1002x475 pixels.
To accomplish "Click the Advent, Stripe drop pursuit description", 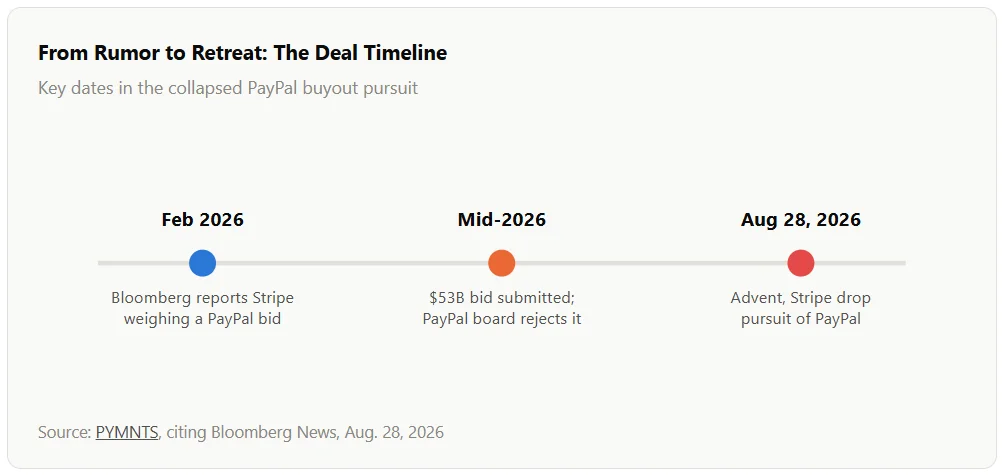I will 801,308.
